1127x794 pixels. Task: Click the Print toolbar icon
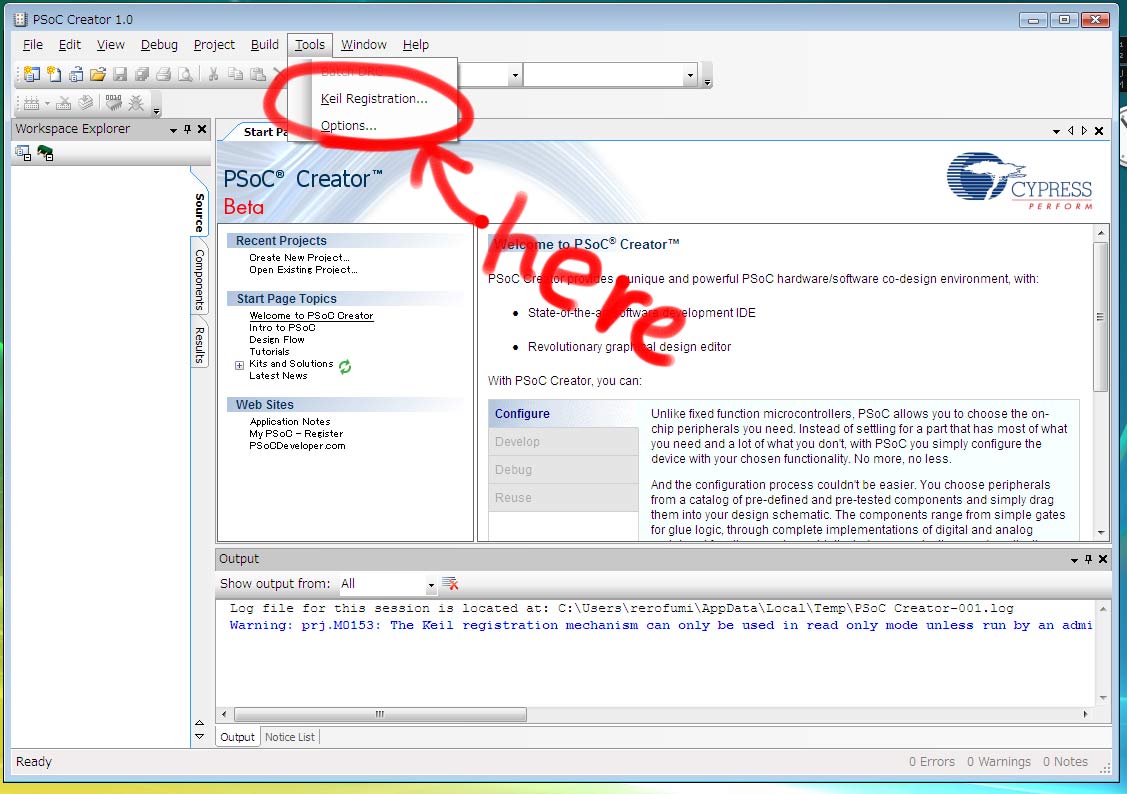pos(163,74)
